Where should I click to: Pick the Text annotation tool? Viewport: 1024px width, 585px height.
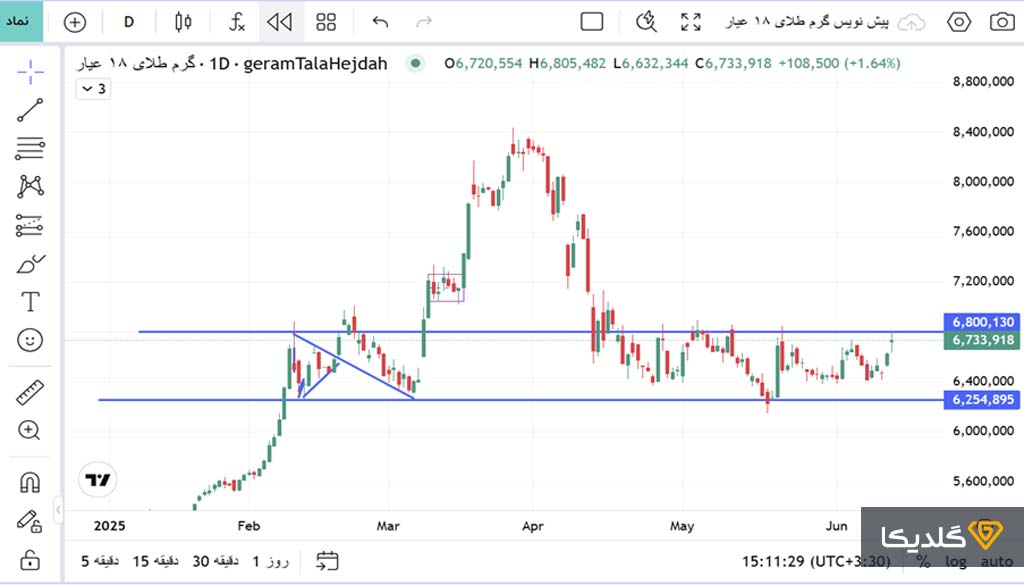point(30,302)
